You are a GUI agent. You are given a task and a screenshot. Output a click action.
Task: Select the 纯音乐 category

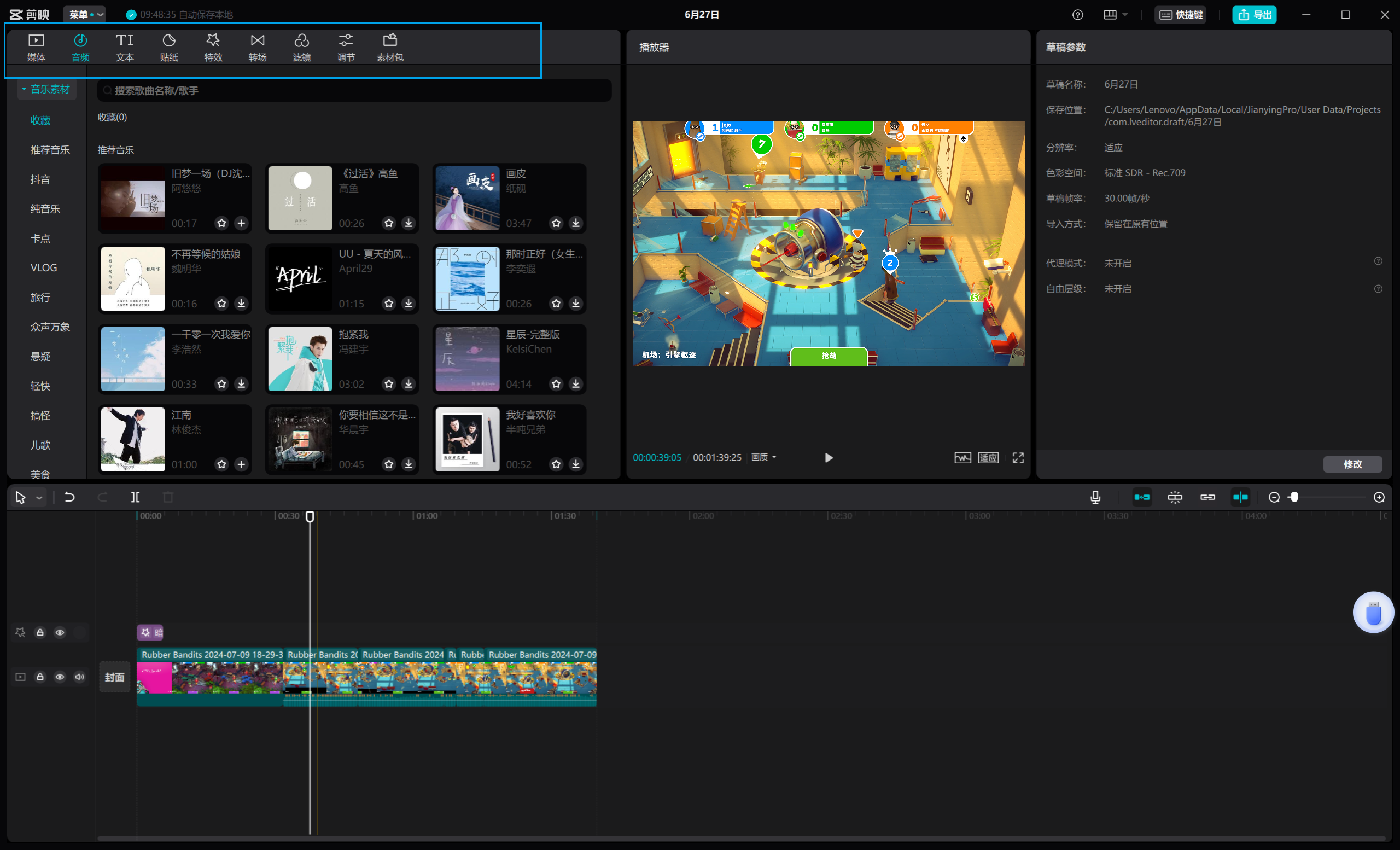[45, 208]
